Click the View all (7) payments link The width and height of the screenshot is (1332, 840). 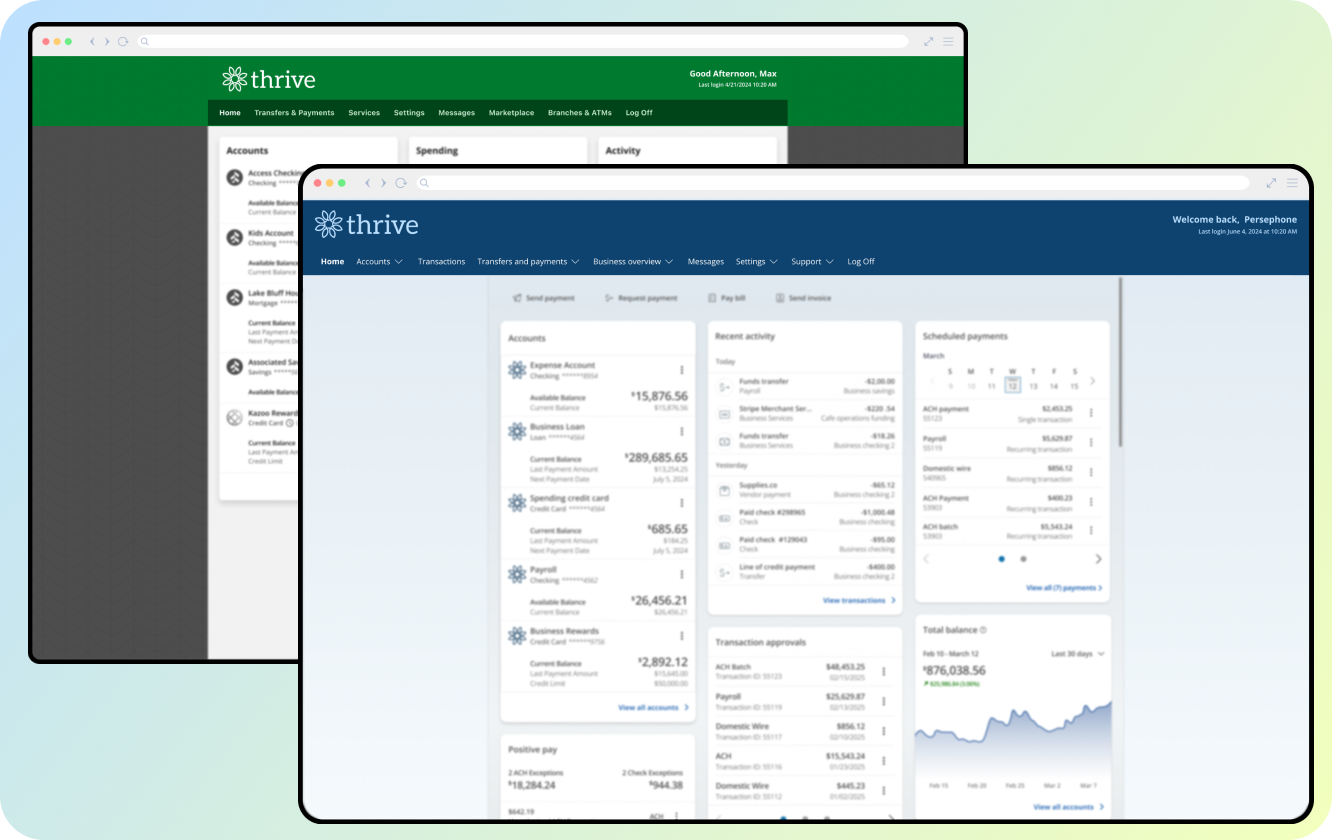pos(1065,588)
